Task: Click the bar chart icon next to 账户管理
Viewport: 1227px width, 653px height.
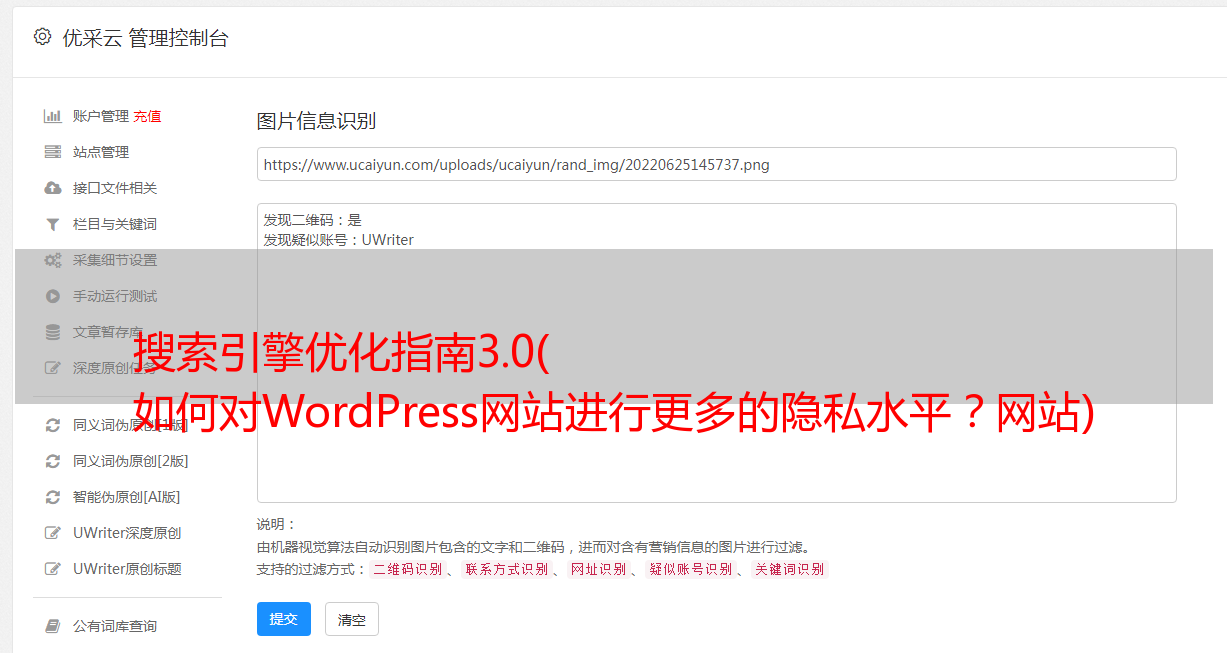Action: (x=53, y=116)
